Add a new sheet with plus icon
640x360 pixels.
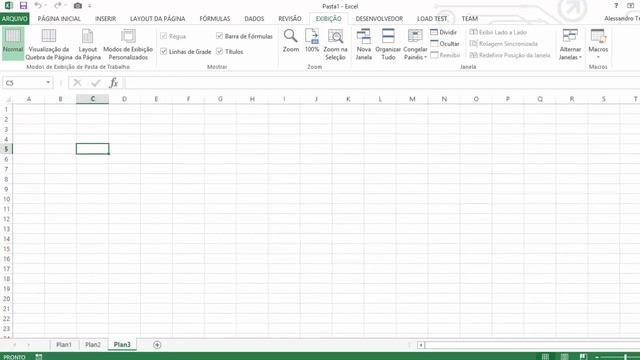tap(157, 345)
